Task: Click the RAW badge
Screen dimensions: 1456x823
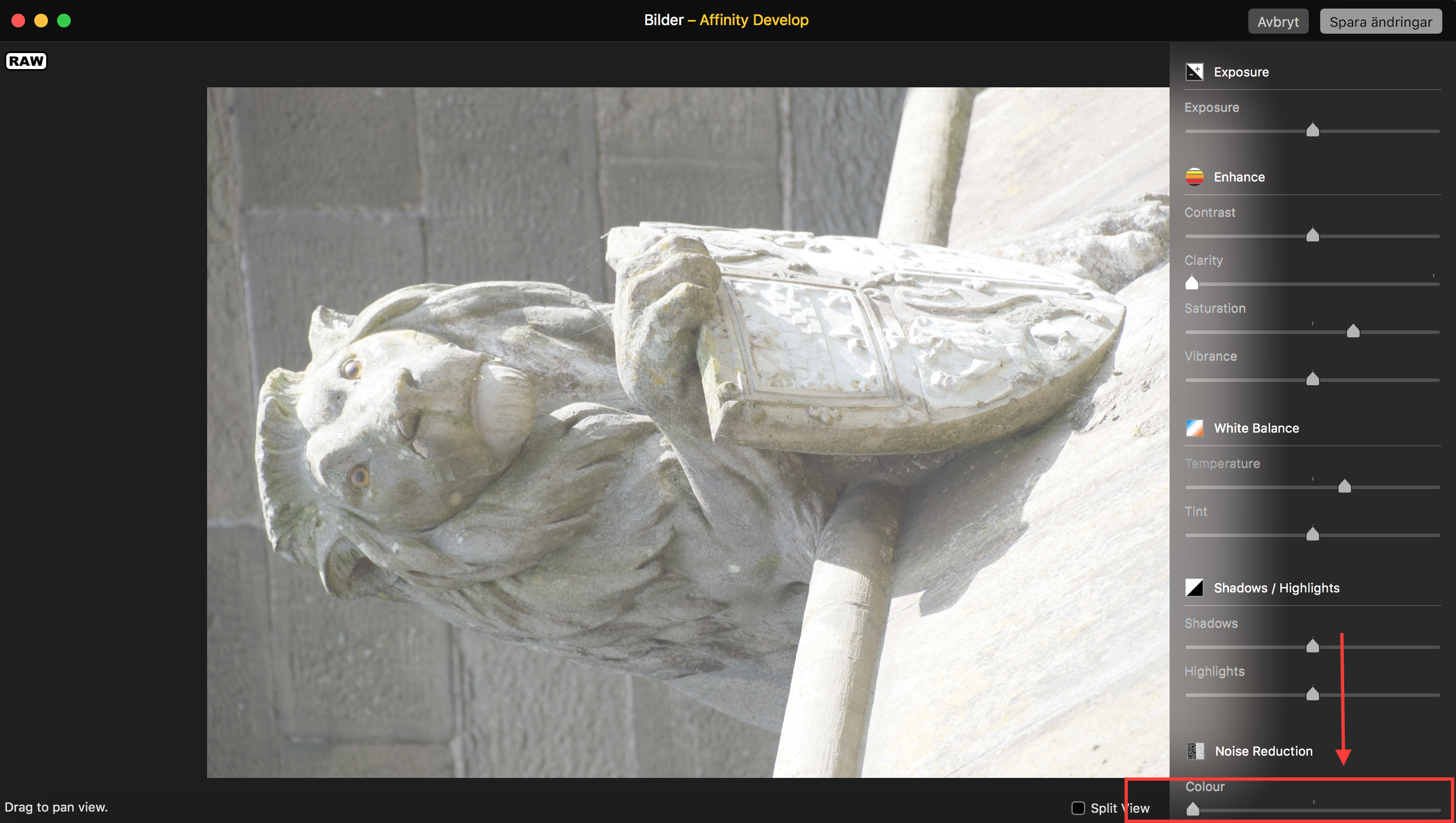Action: pyautogui.click(x=26, y=61)
